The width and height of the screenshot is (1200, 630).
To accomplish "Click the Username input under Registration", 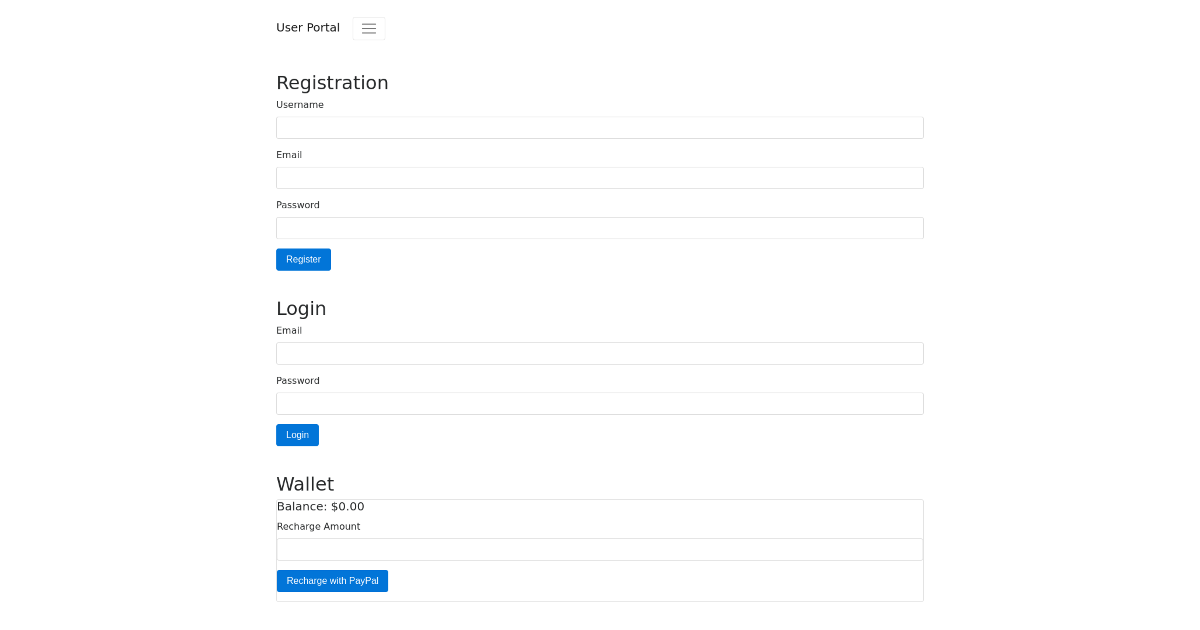I will point(600,127).
